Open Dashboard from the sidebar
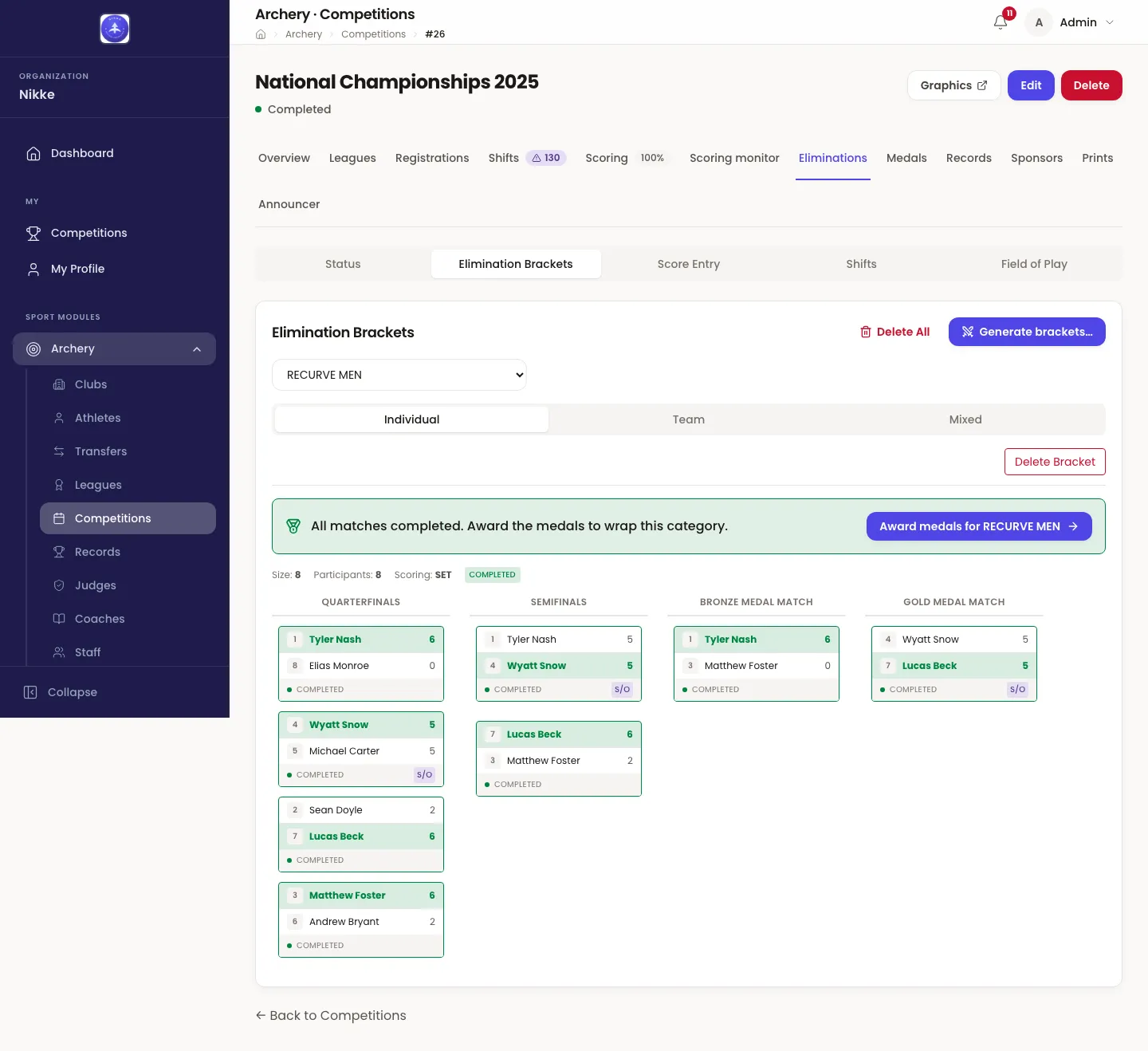The height and width of the screenshot is (1051, 1148). [115, 153]
